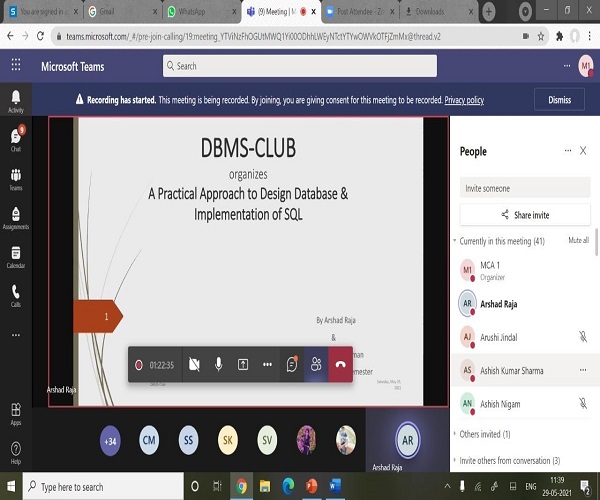This screenshot has height=500, width=600.
Task: Open the Teams section icon
Action: coord(16,179)
